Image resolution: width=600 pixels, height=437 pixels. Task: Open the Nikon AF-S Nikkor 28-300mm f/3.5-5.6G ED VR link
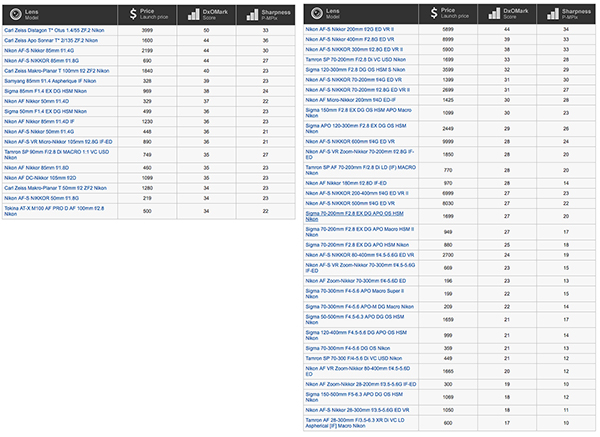click(x=357, y=410)
